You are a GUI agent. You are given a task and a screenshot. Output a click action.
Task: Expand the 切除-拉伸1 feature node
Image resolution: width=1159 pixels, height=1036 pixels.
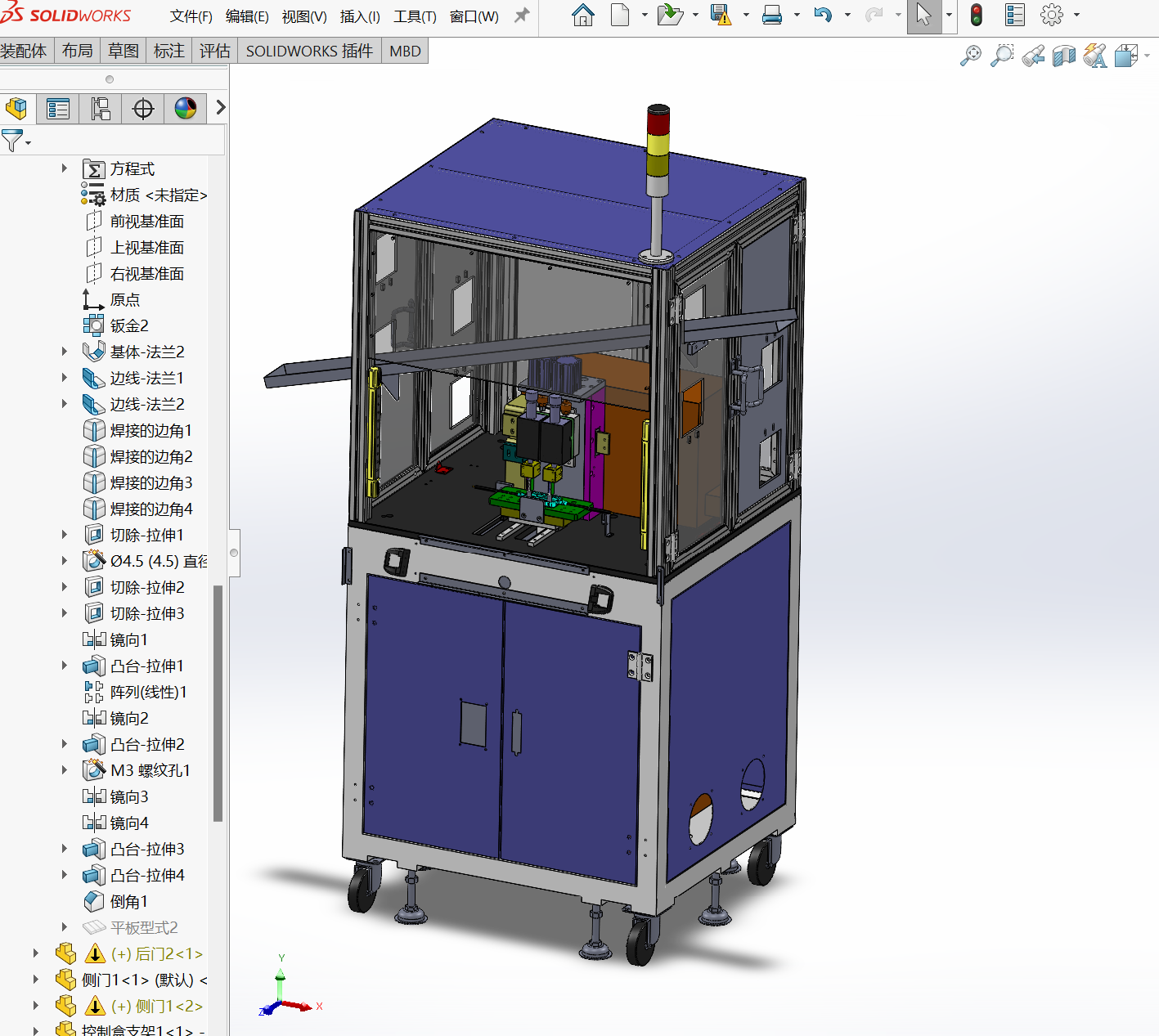pyautogui.click(x=65, y=535)
